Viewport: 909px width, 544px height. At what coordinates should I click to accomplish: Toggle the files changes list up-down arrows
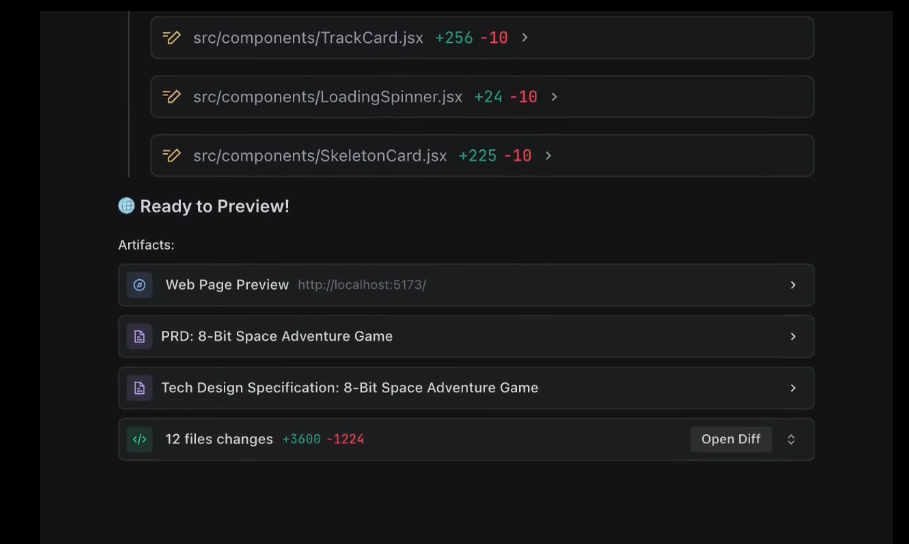791,440
